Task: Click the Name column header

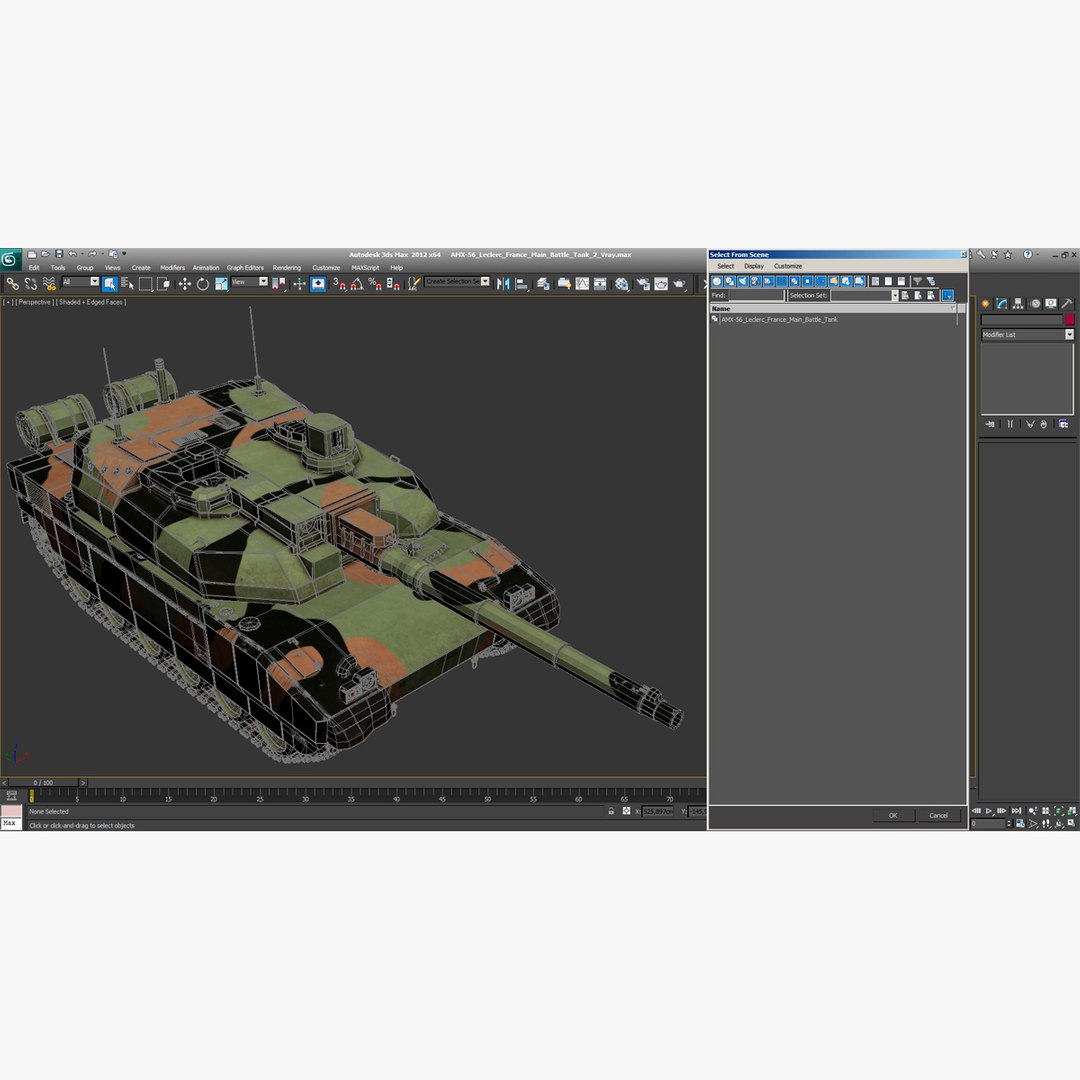Action: (833, 309)
